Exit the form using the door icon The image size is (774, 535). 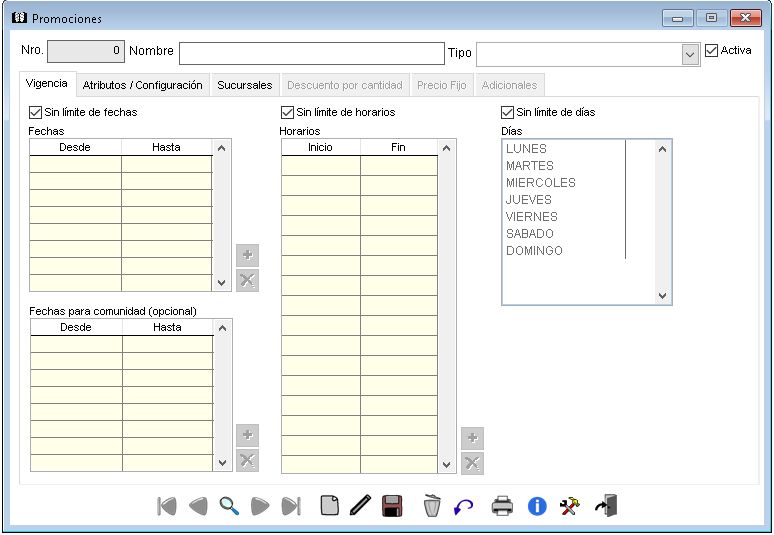click(606, 506)
